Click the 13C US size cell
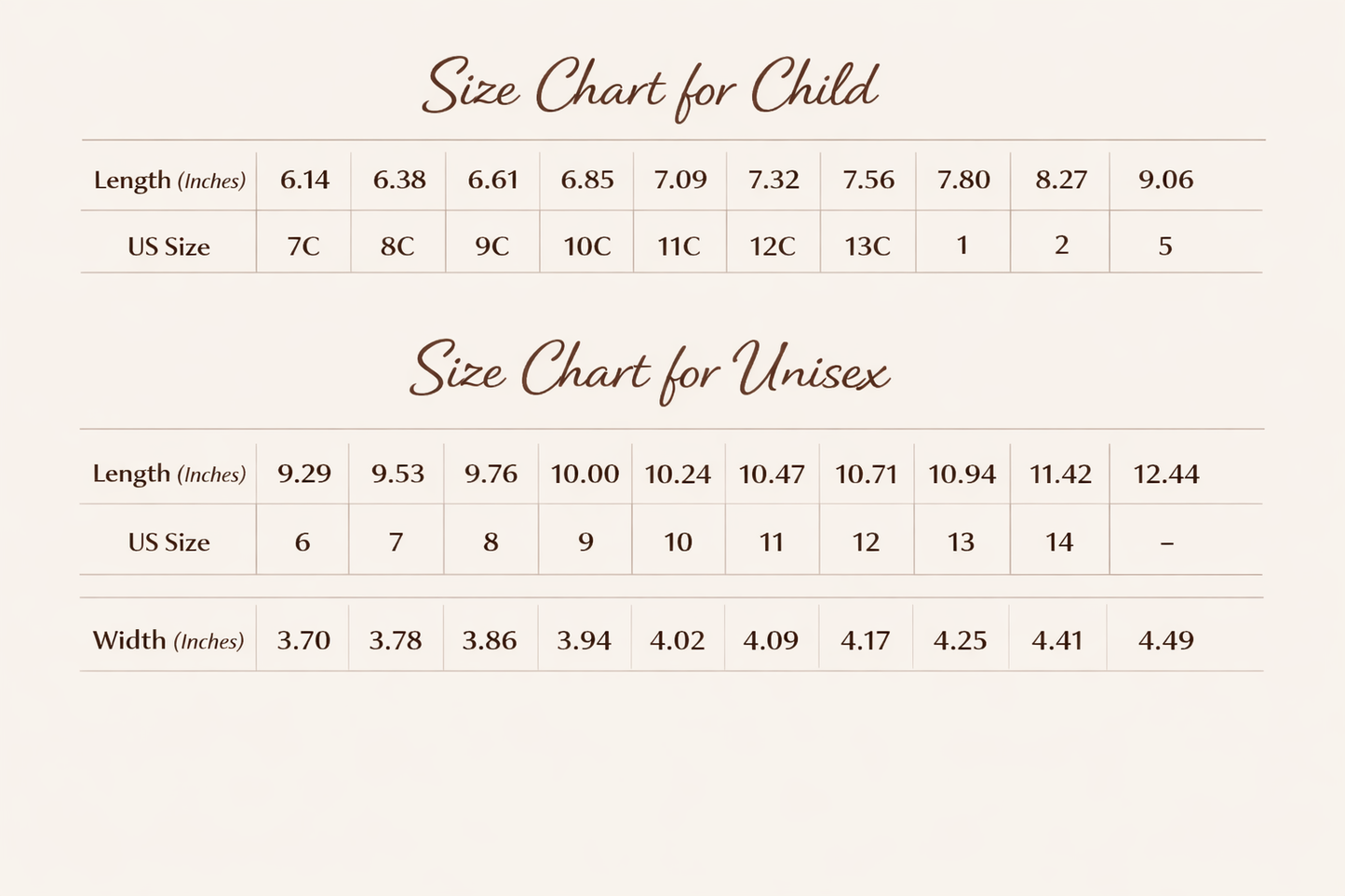Image resolution: width=1345 pixels, height=896 pixels. (x=868, y=247)
